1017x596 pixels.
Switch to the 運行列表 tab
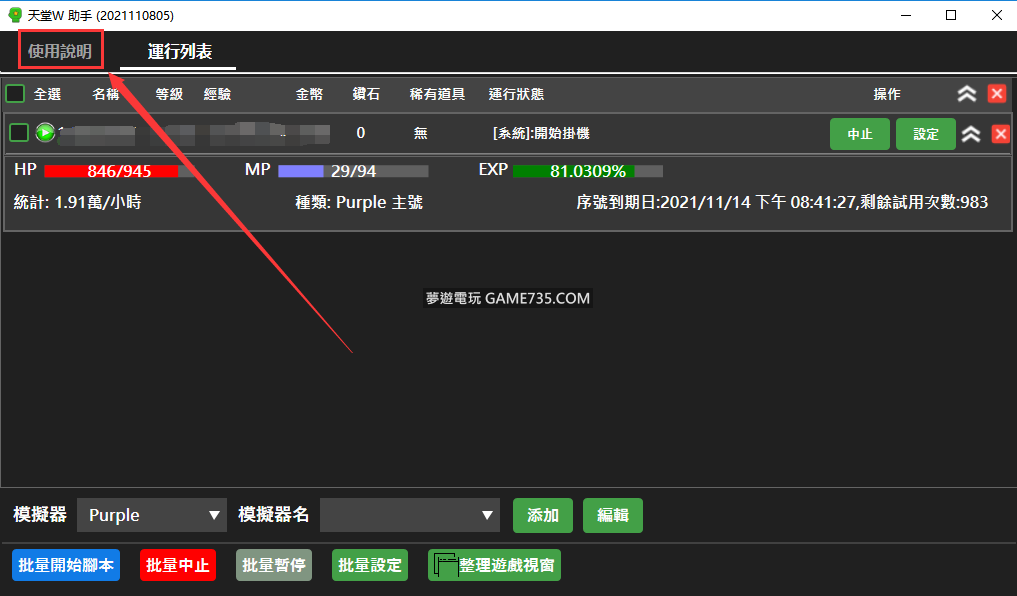coord(179,51)
